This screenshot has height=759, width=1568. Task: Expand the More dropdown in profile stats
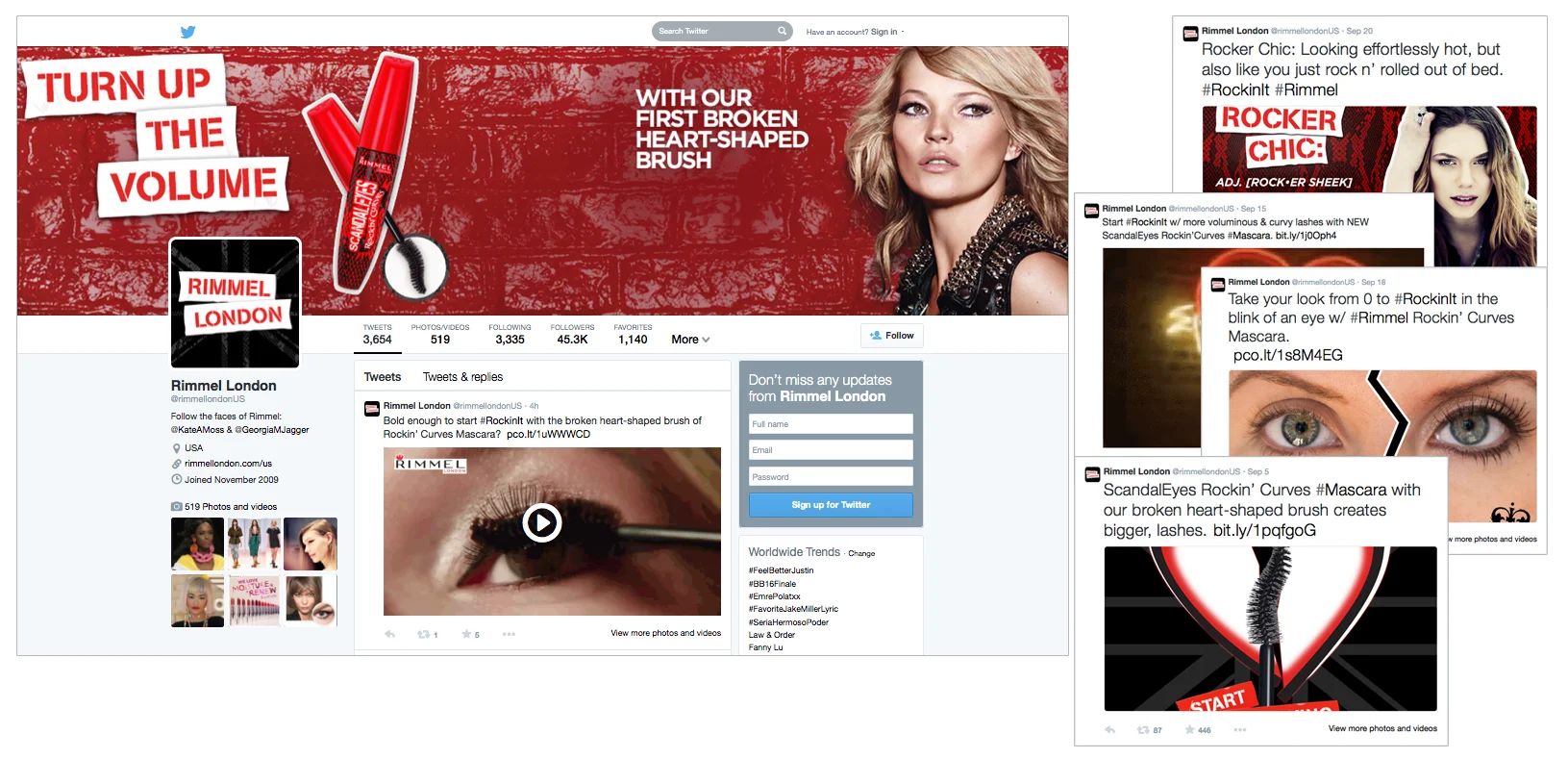click(690, 340)
